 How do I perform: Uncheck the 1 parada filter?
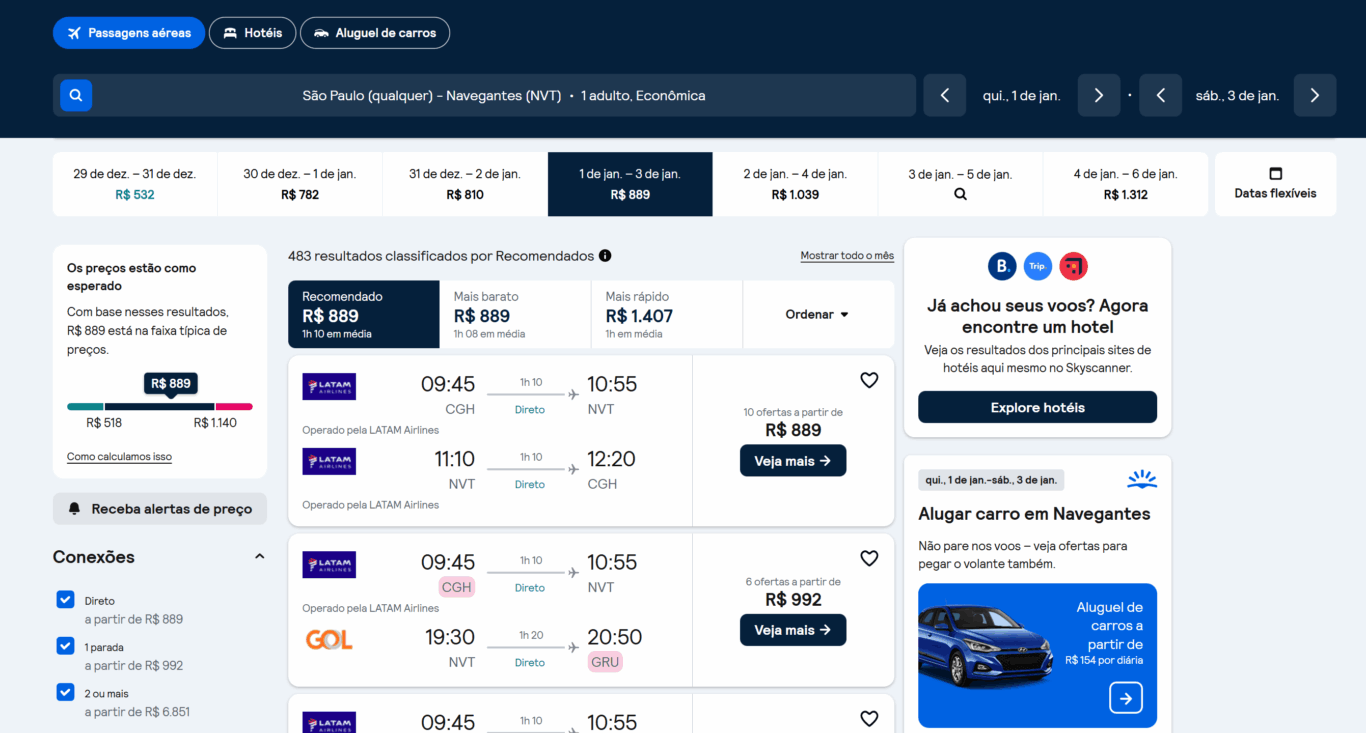coord(65,645)
